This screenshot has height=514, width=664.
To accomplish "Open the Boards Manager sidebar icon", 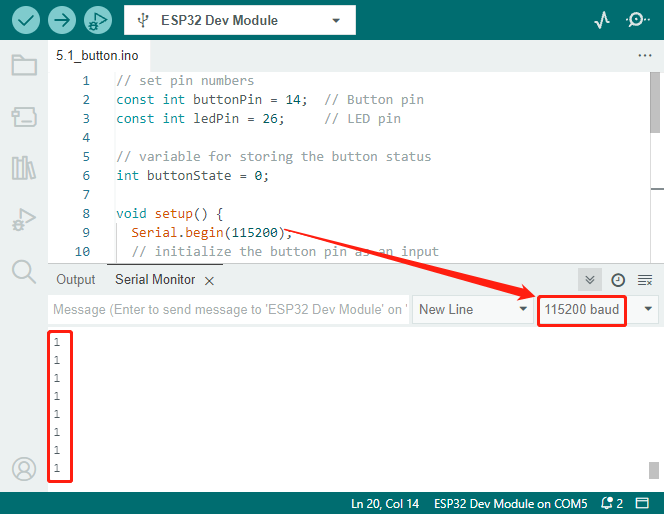I will (x=24, y=116).
